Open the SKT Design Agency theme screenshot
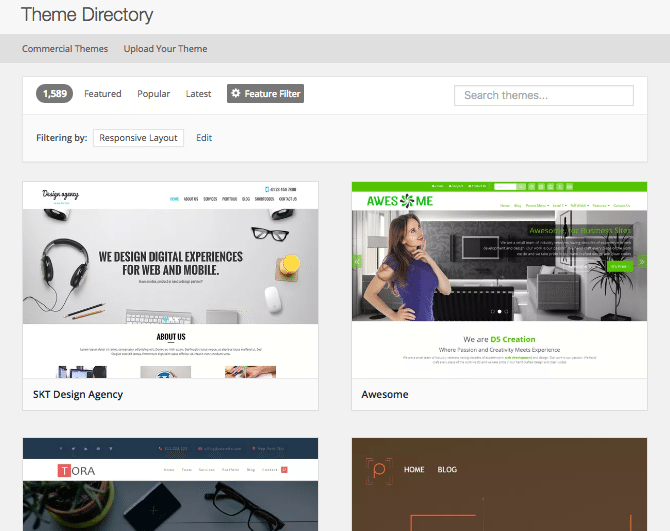 point(170,280)
